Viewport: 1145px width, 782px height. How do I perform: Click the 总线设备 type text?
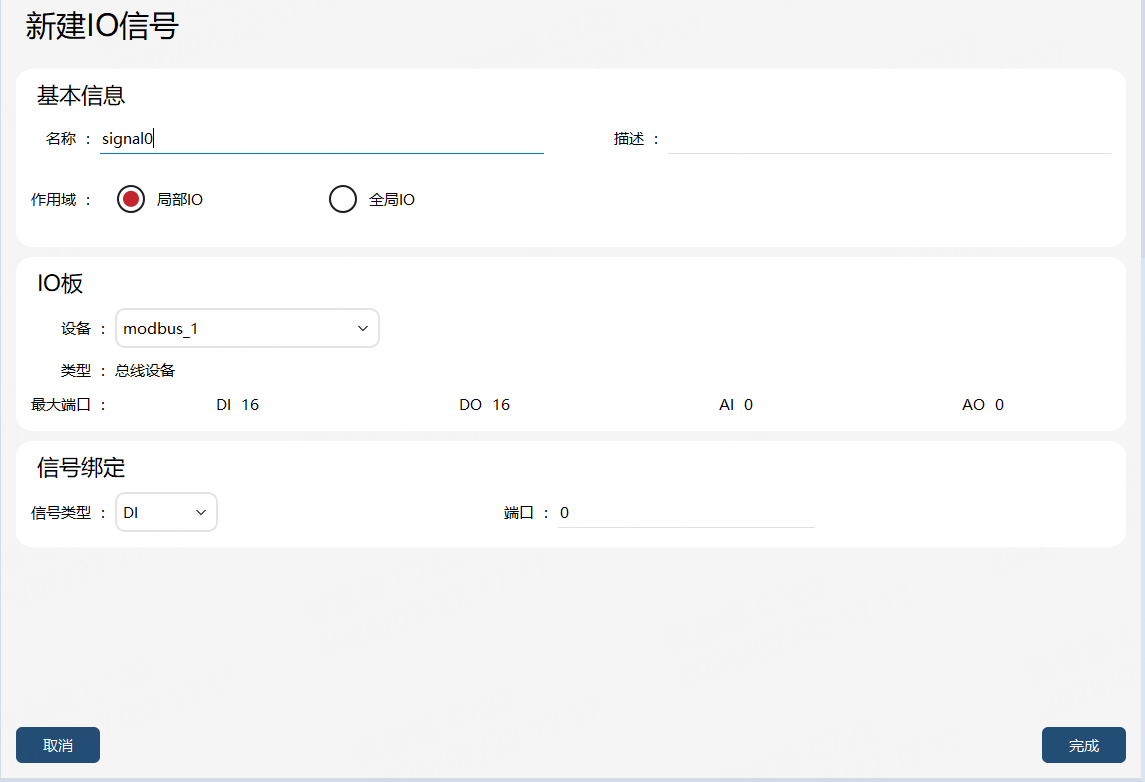pos(145,371)
